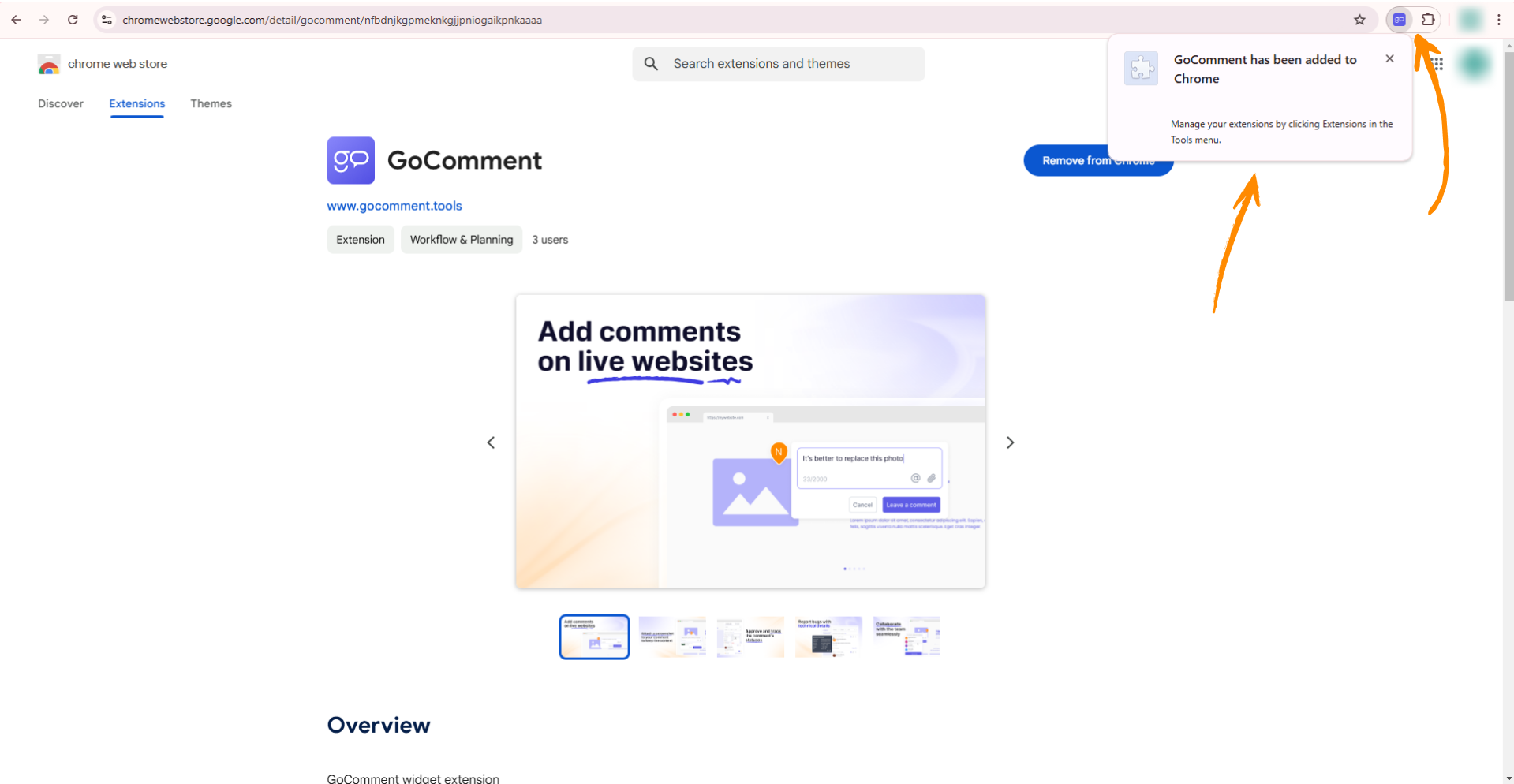Open the www.gocomment.tools link
Image resolution: width=1514 pixels, height=784 pixels.
pyautogui.click(x=394, y=206)
